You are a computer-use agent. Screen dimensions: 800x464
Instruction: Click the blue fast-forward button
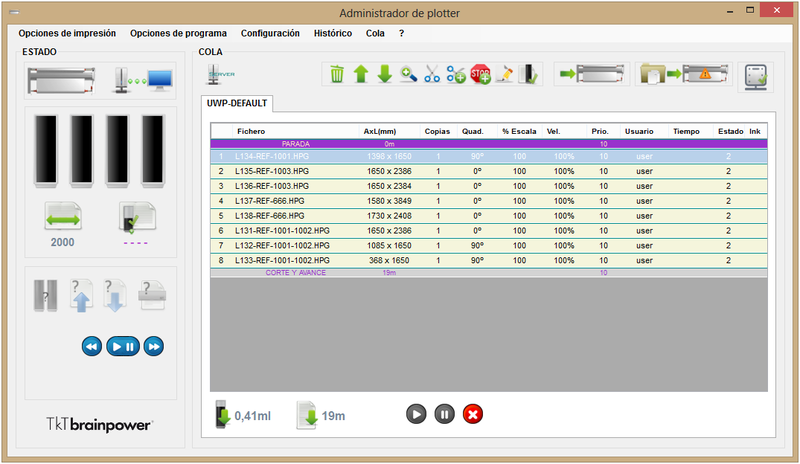(154, 346)
